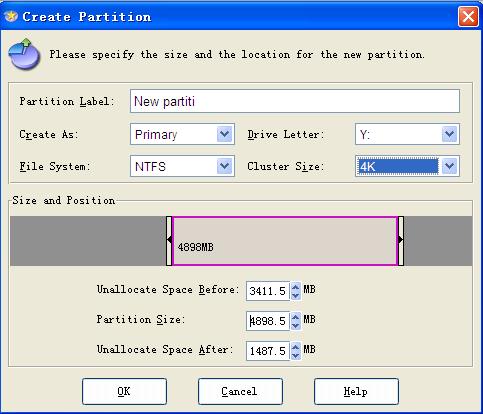Click the Cancel button
Viewport: 483px width, 414px height.
[240, 391]
